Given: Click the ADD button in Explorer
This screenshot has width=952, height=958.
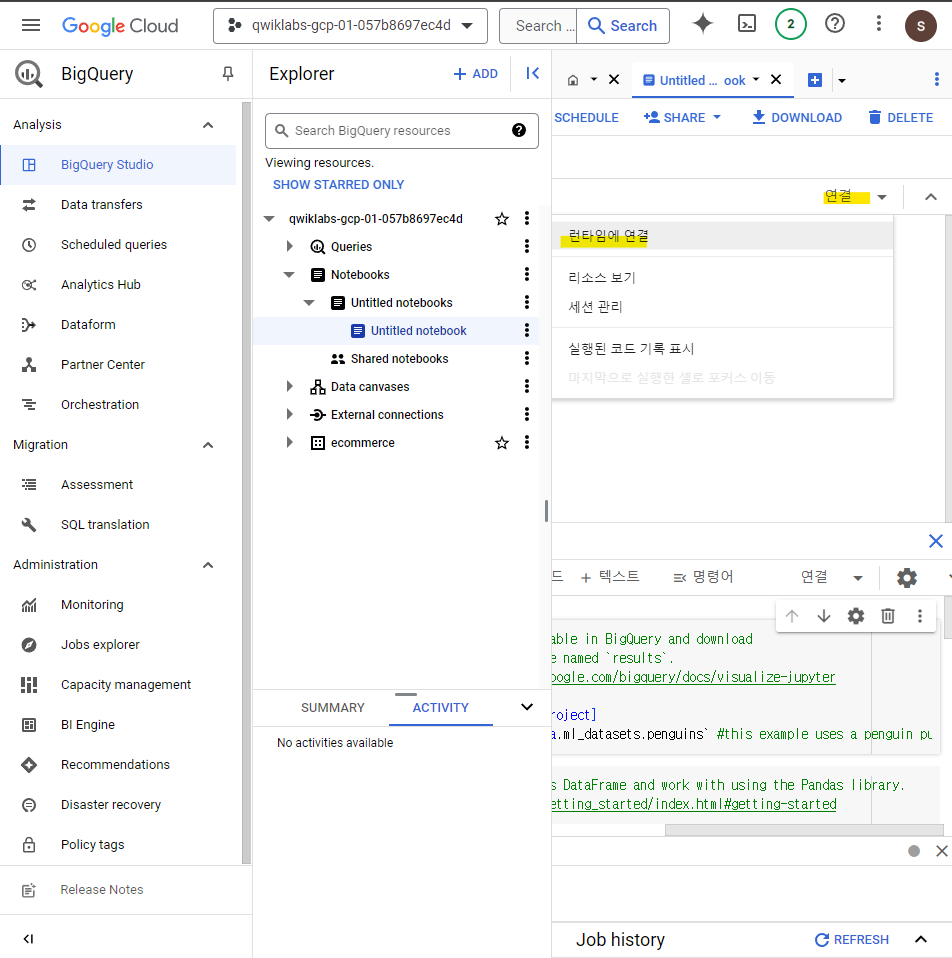Looking at the screenshot, I should pos(475,74).
